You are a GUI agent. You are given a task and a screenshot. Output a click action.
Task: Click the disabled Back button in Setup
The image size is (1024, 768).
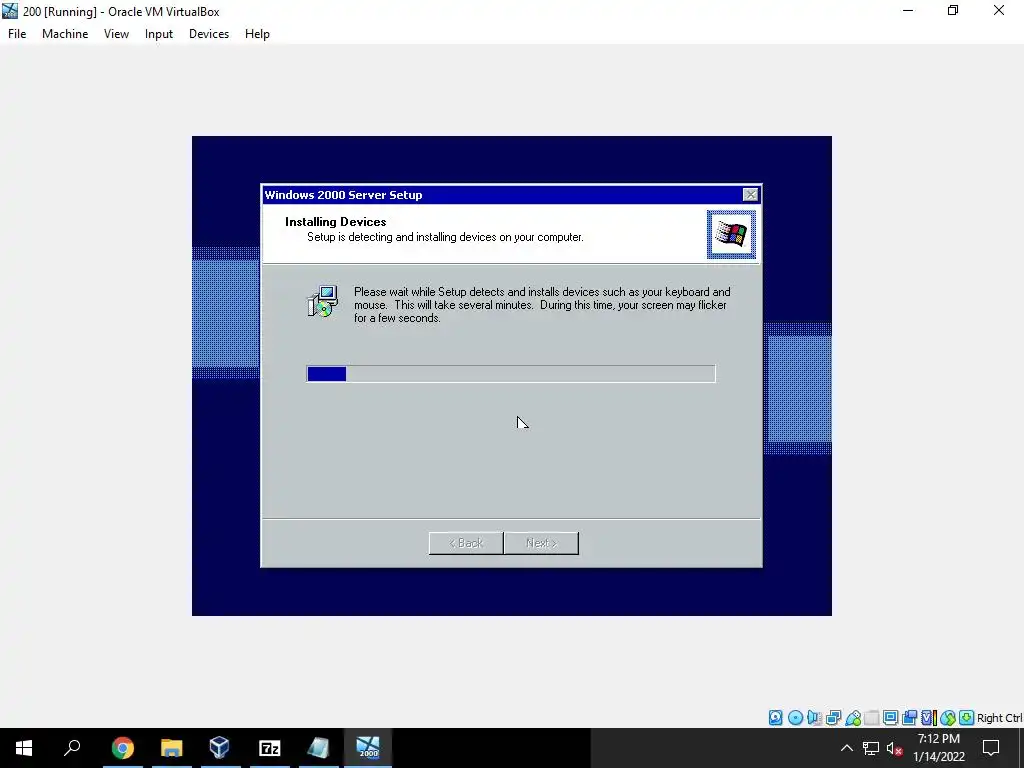point(466,543)
